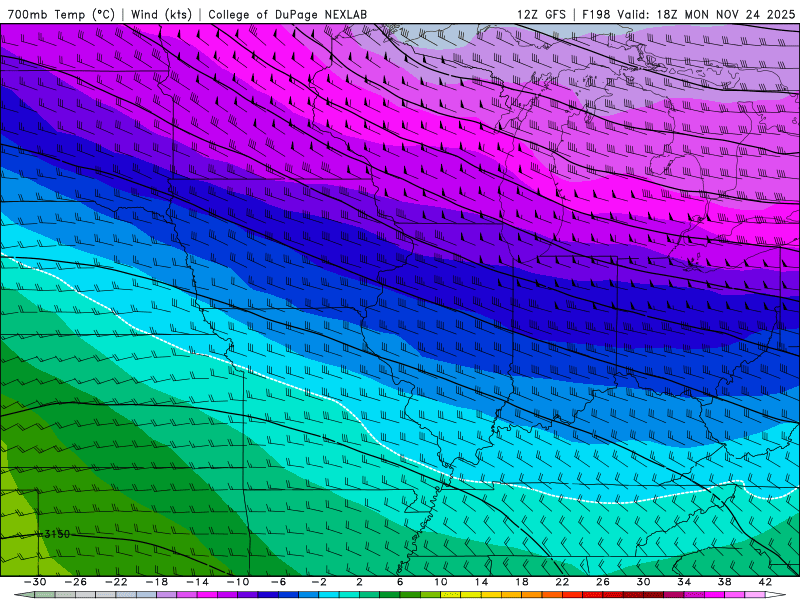Click the positive 6 legend value
The height and width of the screenshot is (600, 800).
click(400, 582)
